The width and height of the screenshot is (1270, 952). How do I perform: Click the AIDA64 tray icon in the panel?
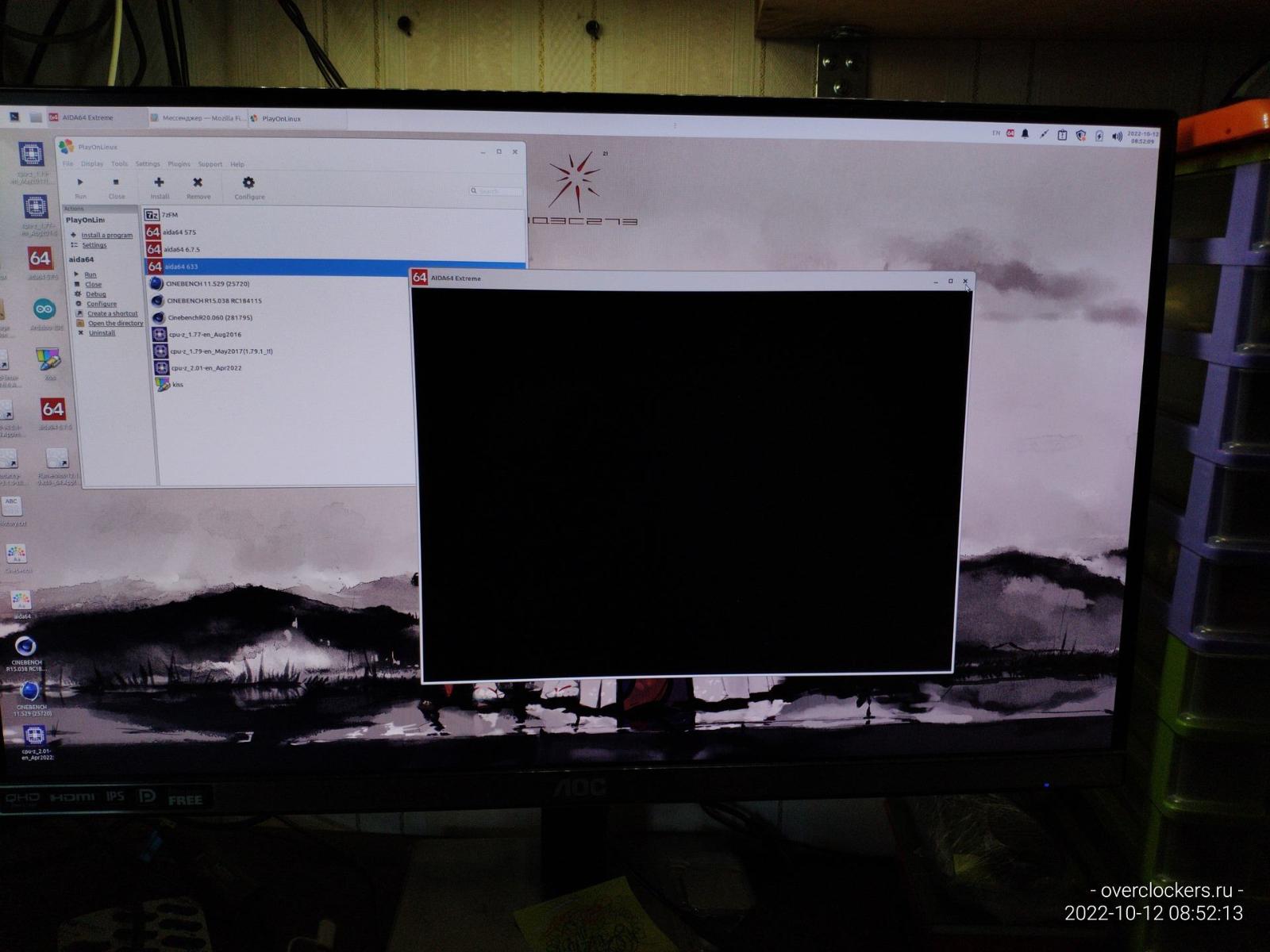point(1010,133)
